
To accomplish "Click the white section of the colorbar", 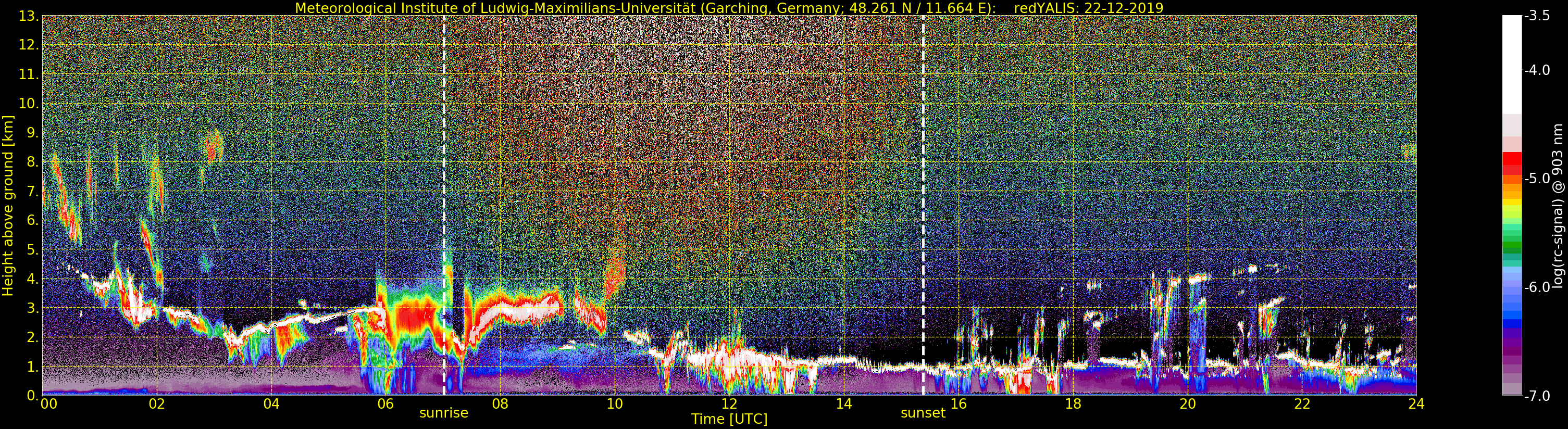I will [1512, 65].
